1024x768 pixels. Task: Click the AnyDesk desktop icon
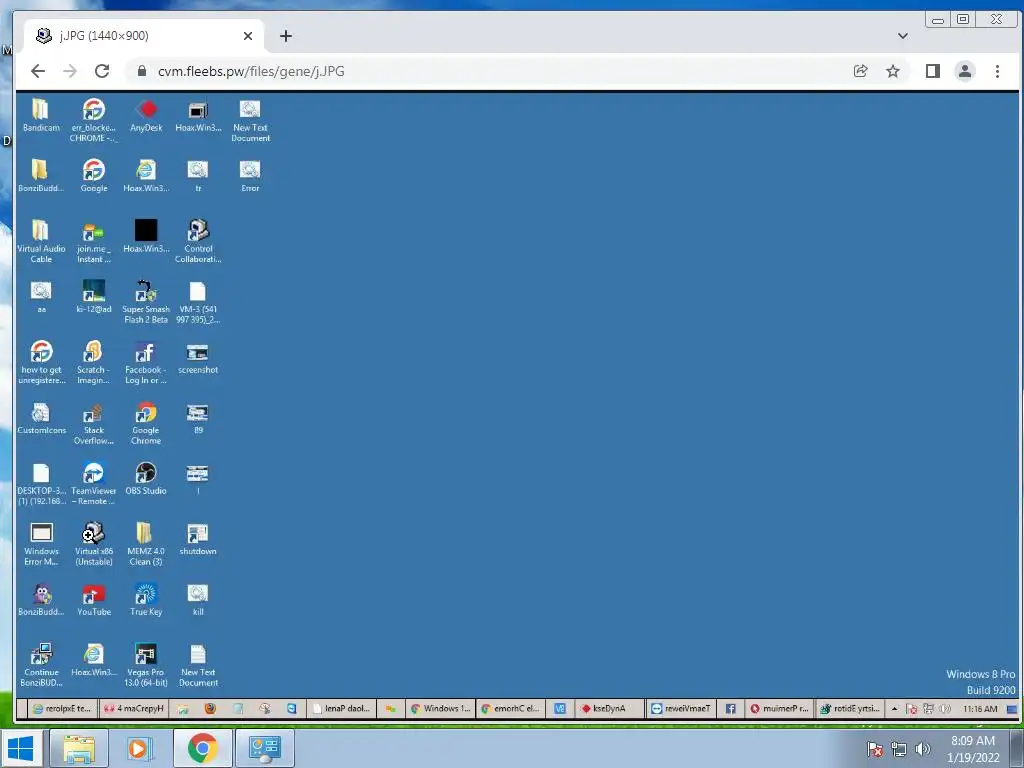[x=146, y=116]
